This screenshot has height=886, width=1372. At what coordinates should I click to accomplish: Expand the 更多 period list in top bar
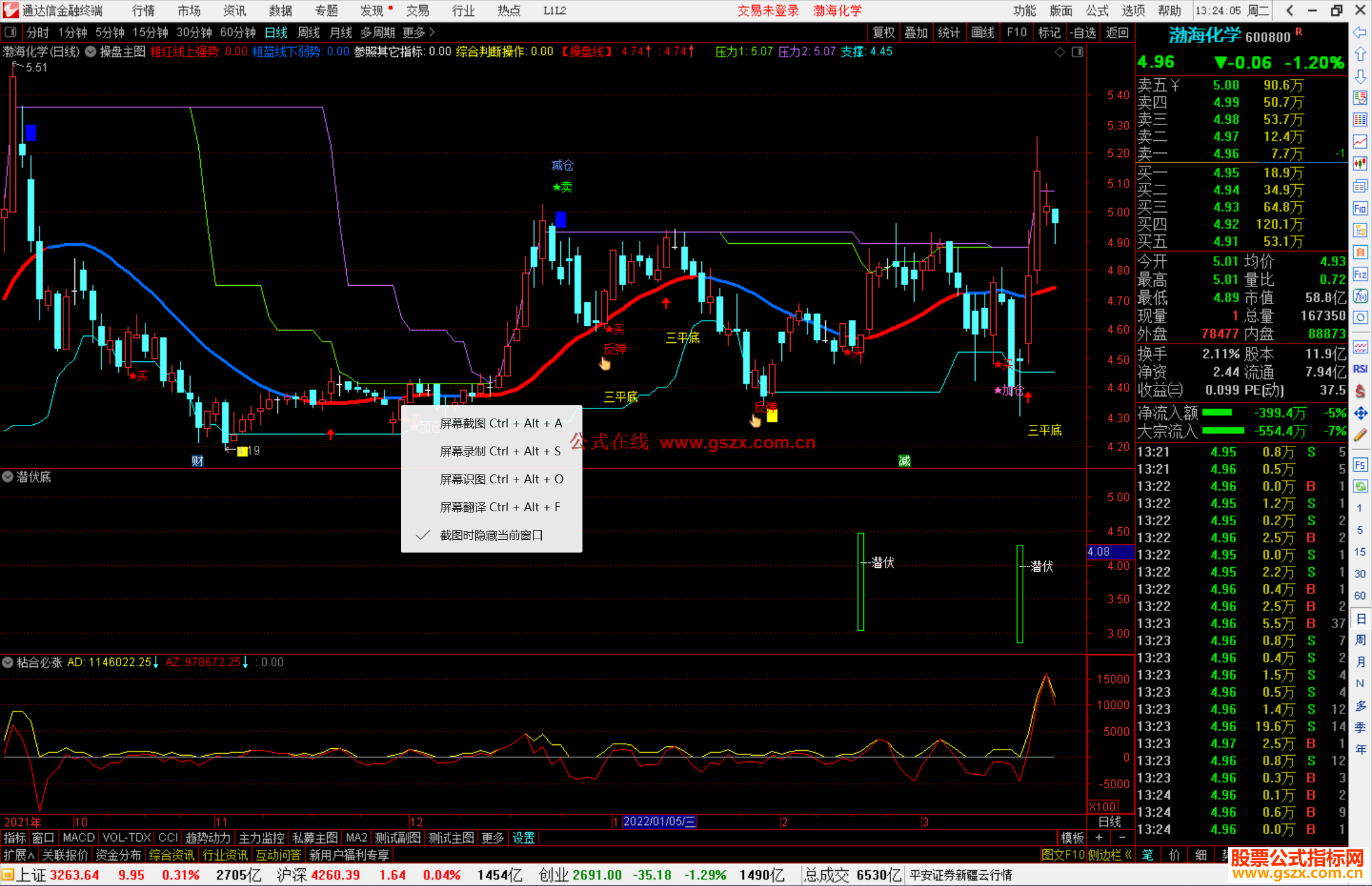coord(419,32)
